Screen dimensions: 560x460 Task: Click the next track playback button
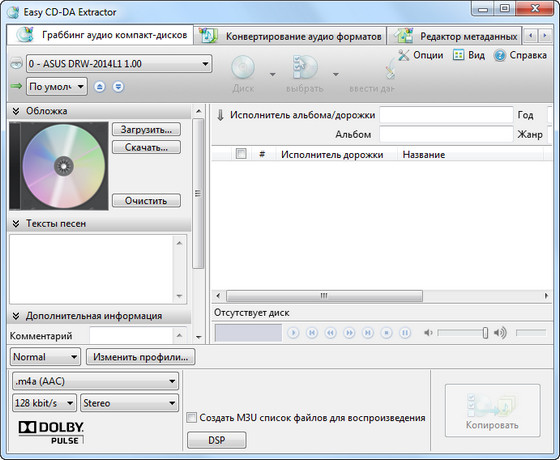click(x=368, y=333)
